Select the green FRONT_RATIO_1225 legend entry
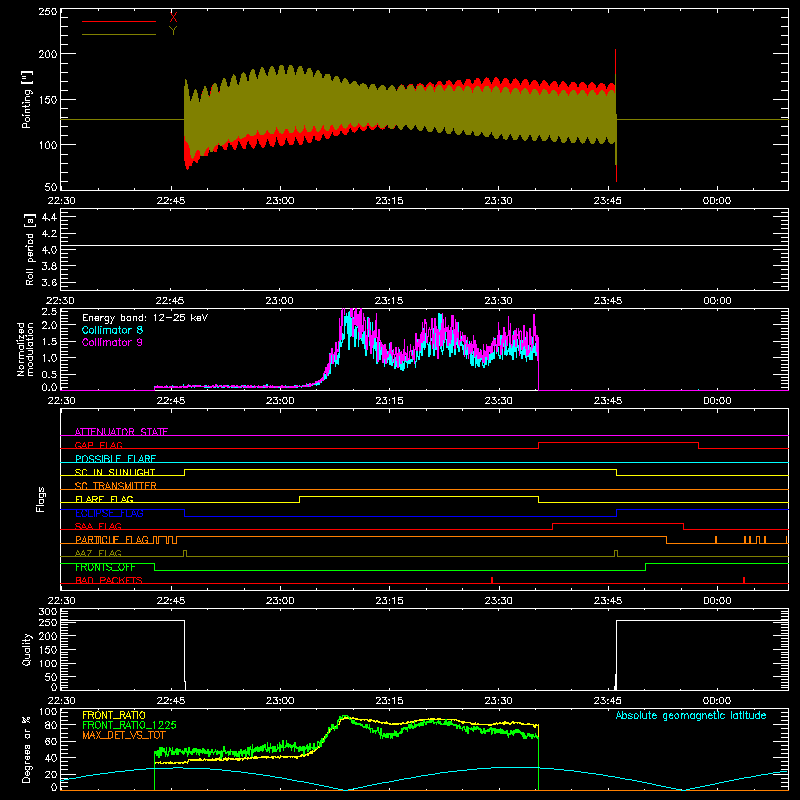 click(129, 725)
